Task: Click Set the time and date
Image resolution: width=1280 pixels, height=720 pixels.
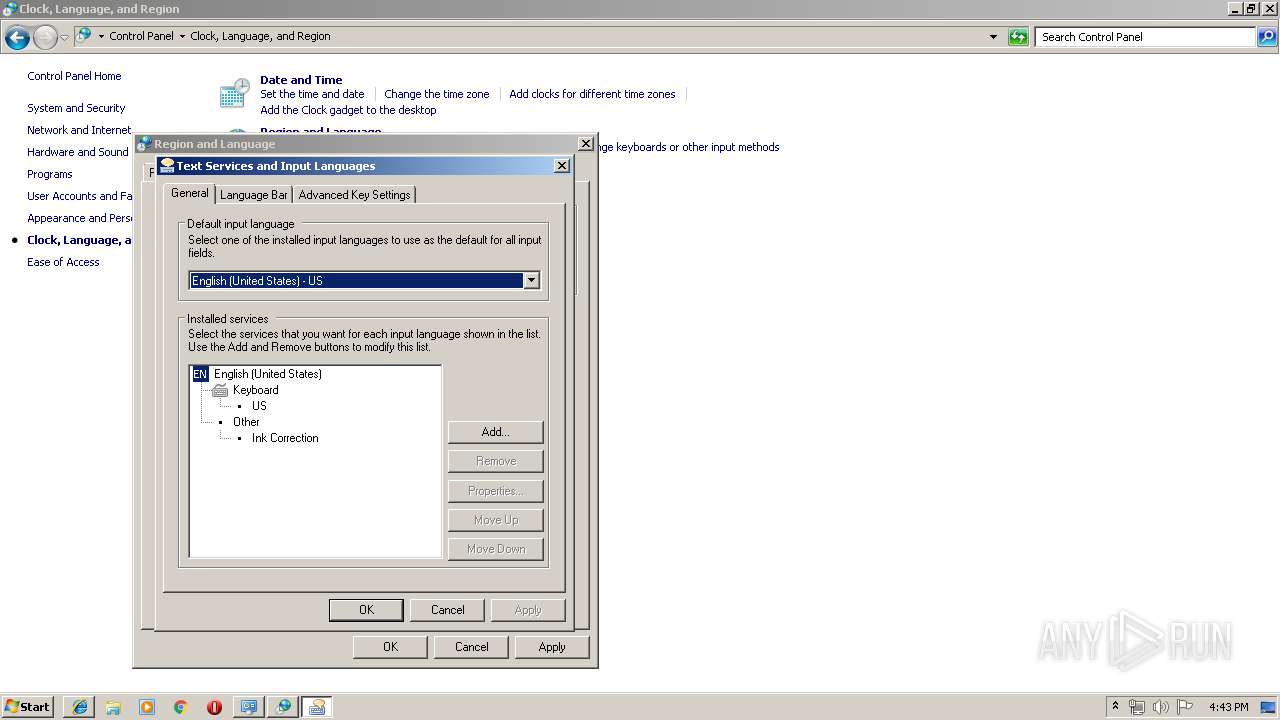Action: tap(312, 94)
